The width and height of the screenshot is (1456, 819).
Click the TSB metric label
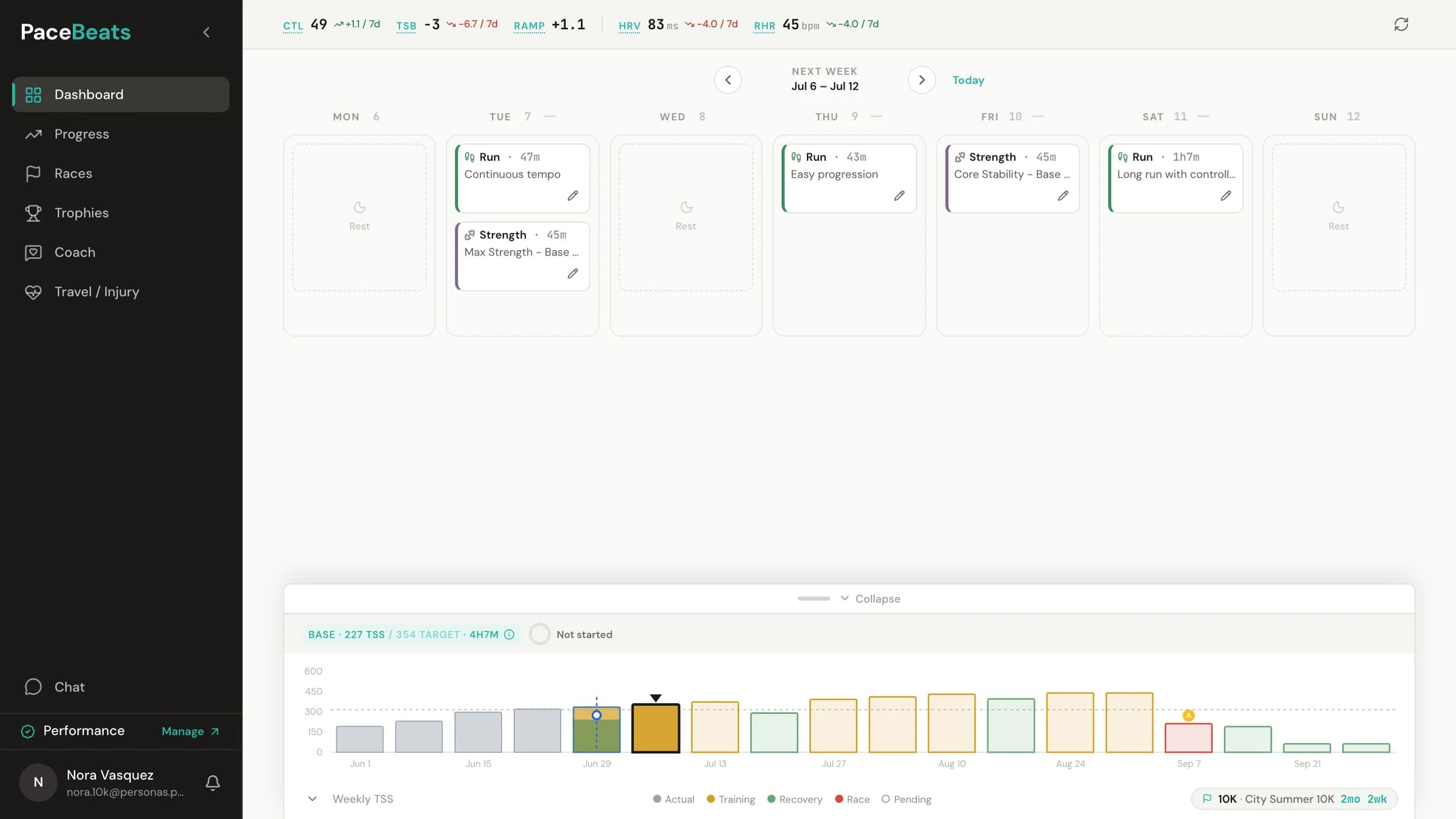pos(406,25)
